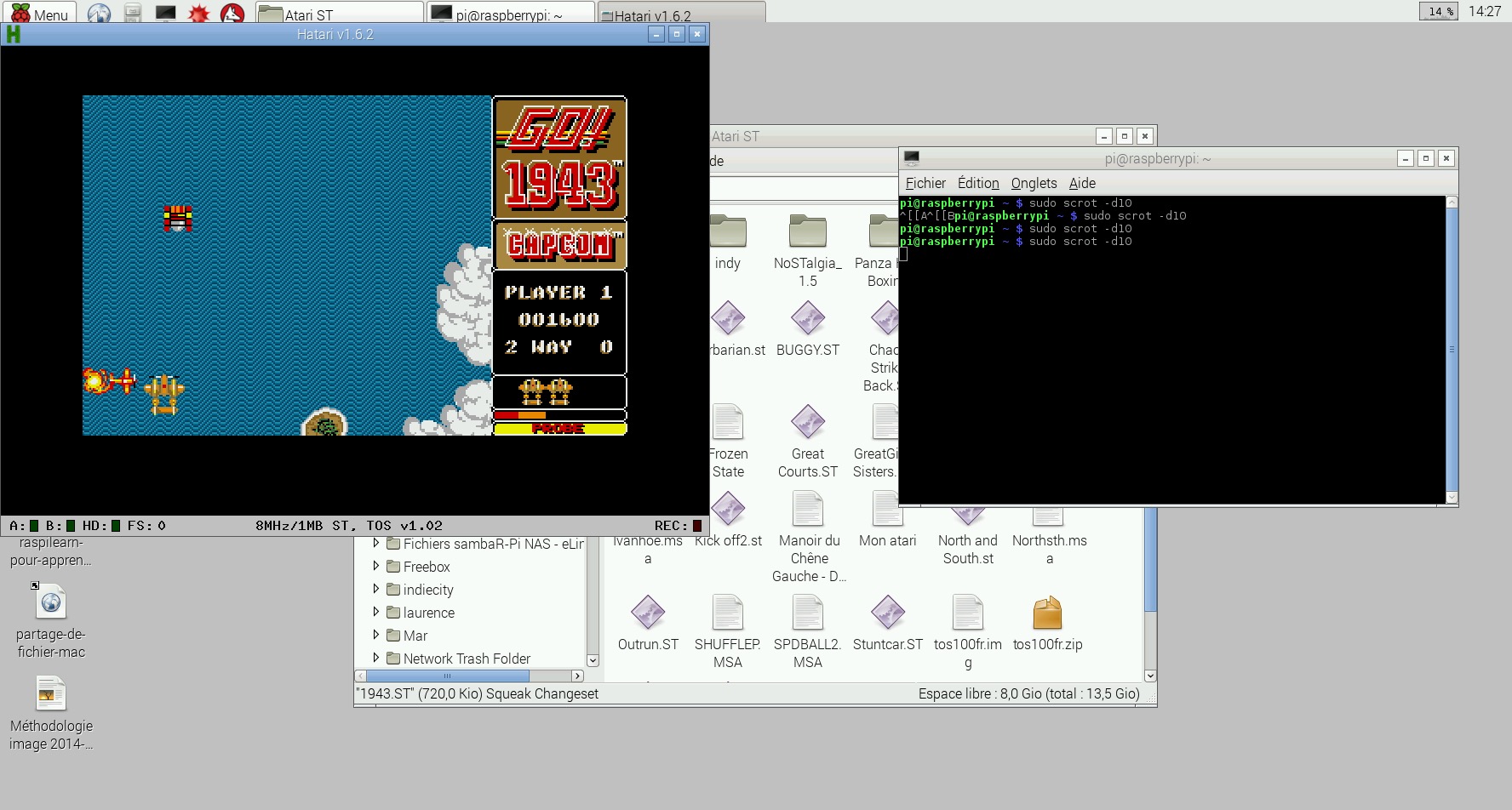Switch to the pi@raspberrypi taskbar window
Screen dimensions: 1512x810
coord(511,14)
